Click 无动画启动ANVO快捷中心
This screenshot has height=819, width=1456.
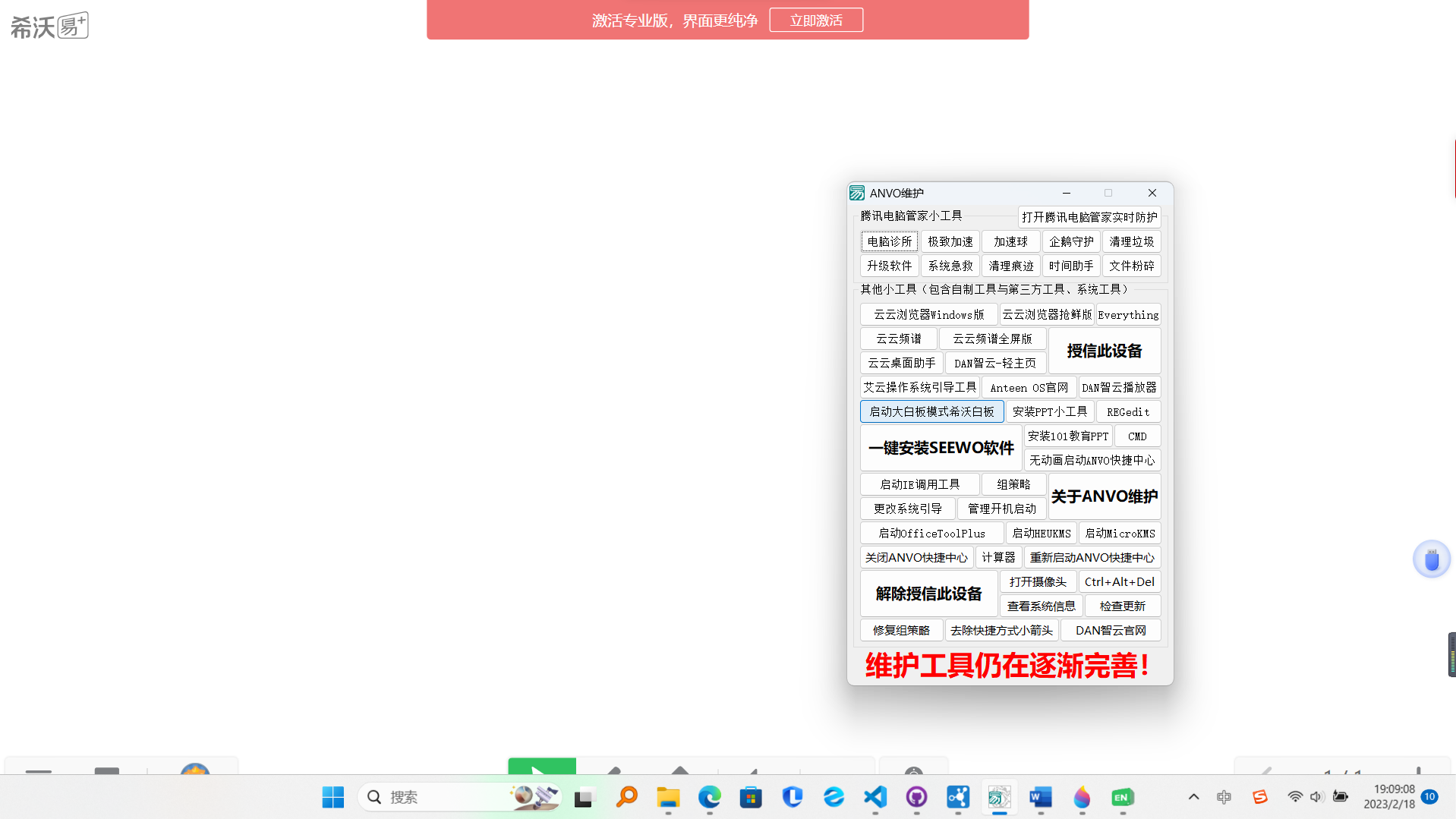coord(1092,460)
